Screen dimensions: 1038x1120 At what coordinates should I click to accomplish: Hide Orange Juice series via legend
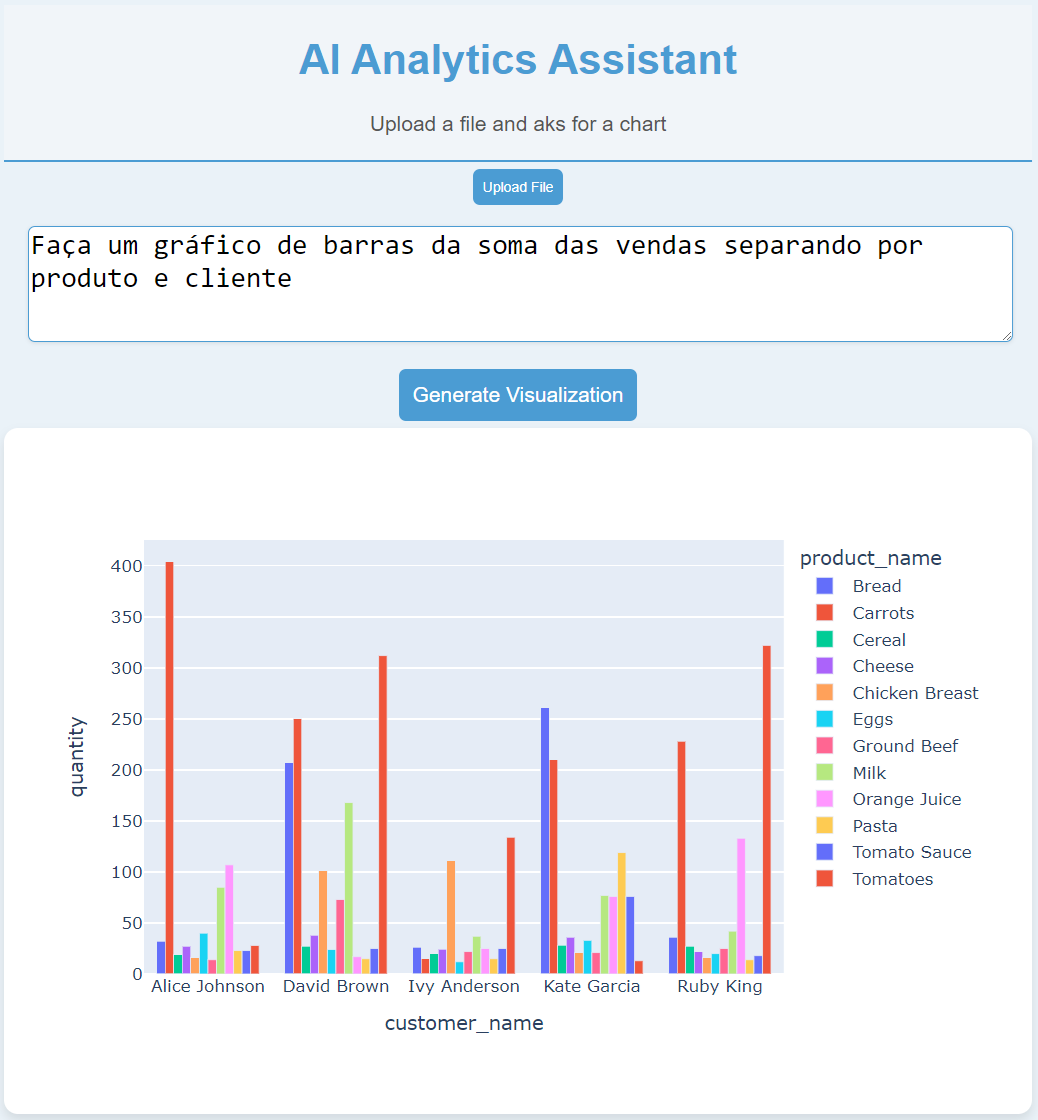[x=906, y=799]
